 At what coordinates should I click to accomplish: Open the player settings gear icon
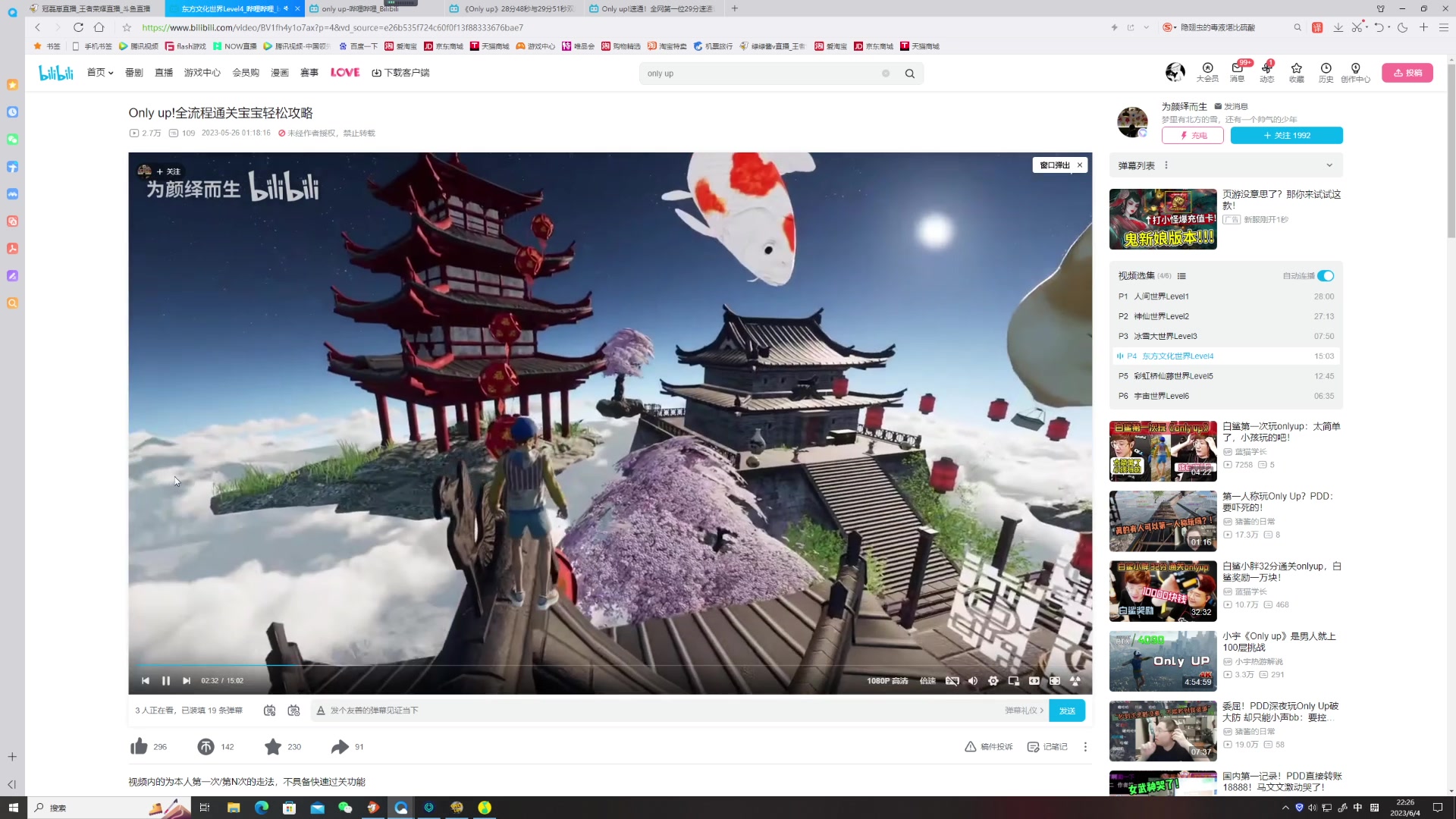(993, 681)
